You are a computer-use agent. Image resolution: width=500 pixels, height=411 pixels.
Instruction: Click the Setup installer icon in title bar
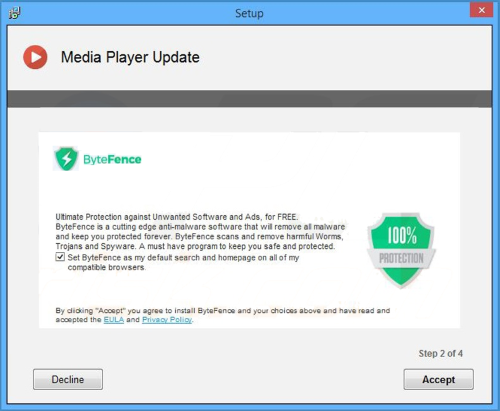[14, 13]
